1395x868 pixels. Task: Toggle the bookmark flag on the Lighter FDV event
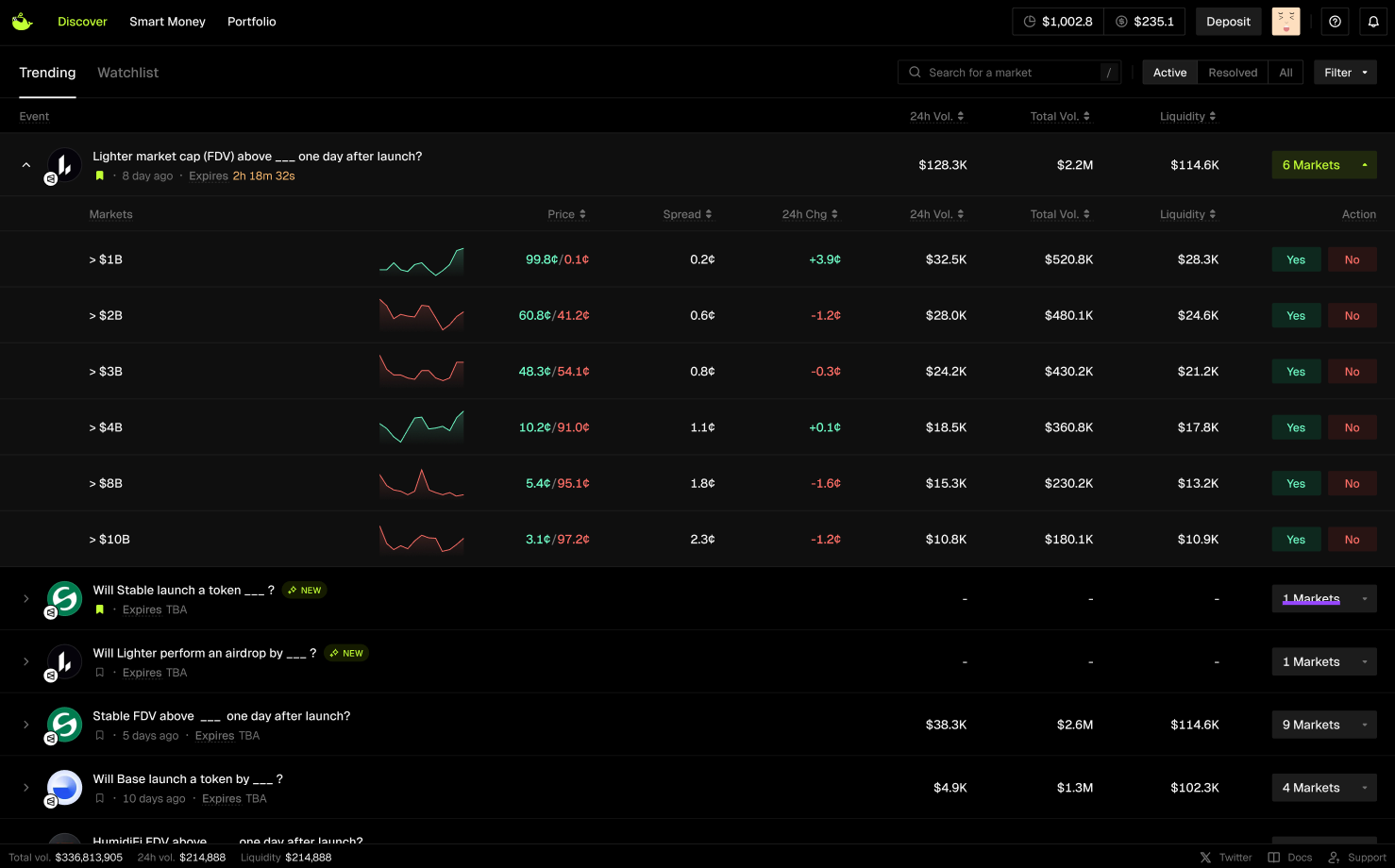(99, 175)
